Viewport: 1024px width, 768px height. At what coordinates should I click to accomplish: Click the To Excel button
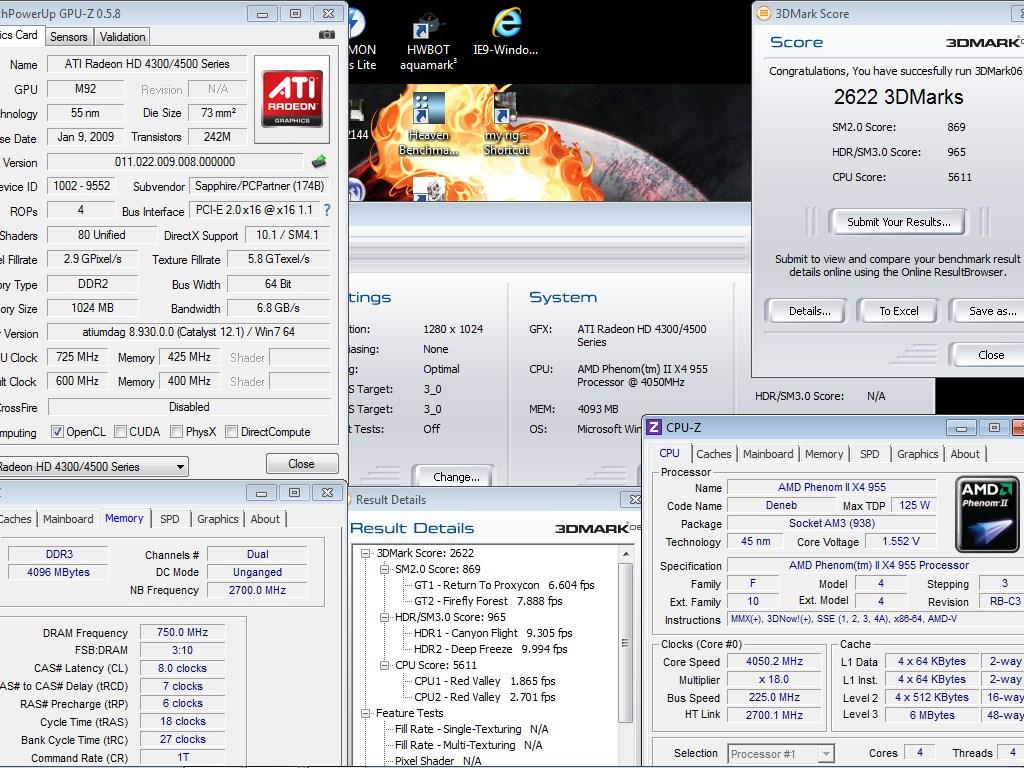[x=899, y=311]
